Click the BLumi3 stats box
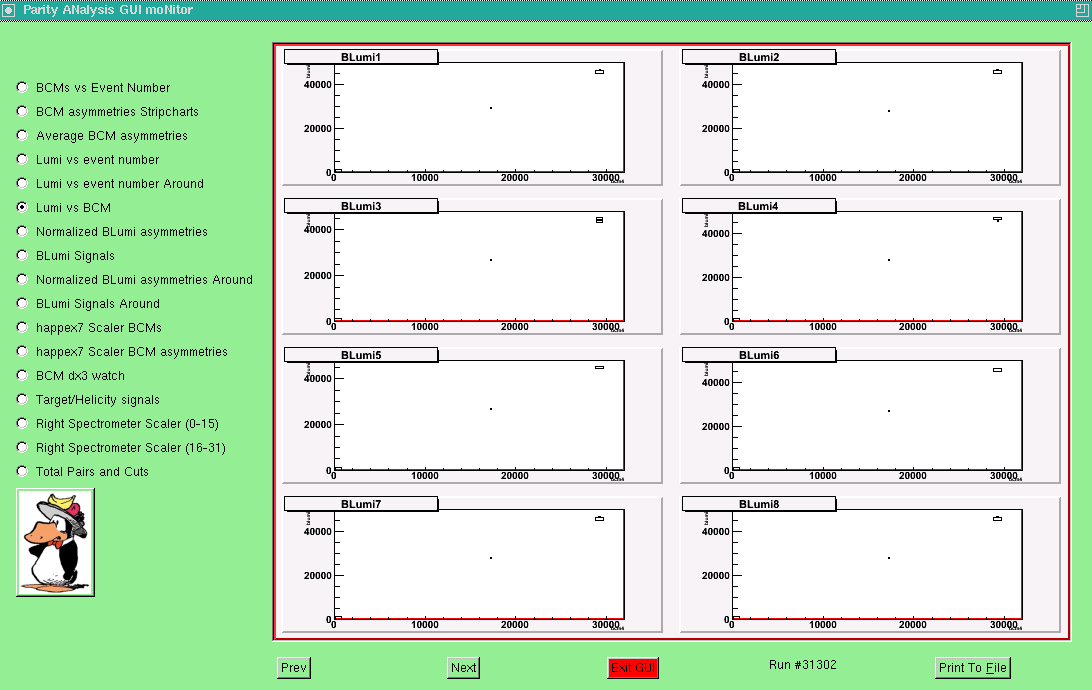Screen dimensions: 1092x690 click(600, 220)
